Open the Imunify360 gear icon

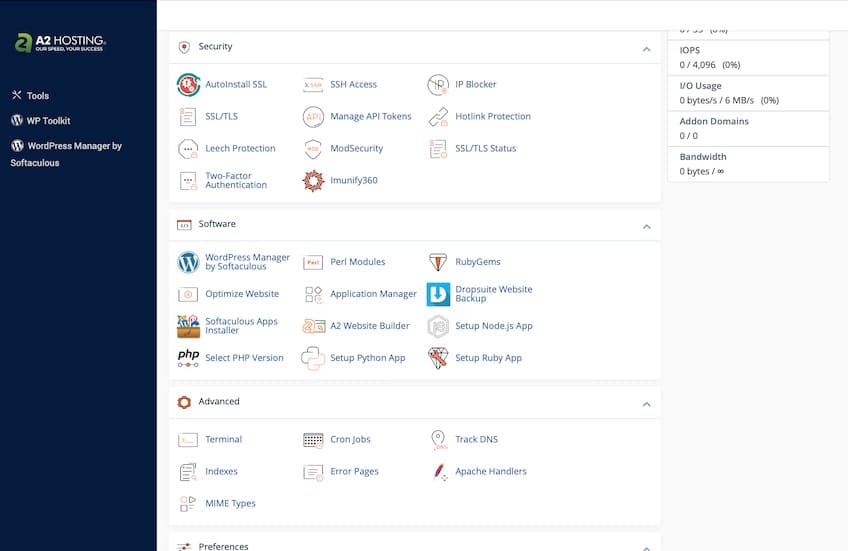pyautogui.click(x=313, y=181)
